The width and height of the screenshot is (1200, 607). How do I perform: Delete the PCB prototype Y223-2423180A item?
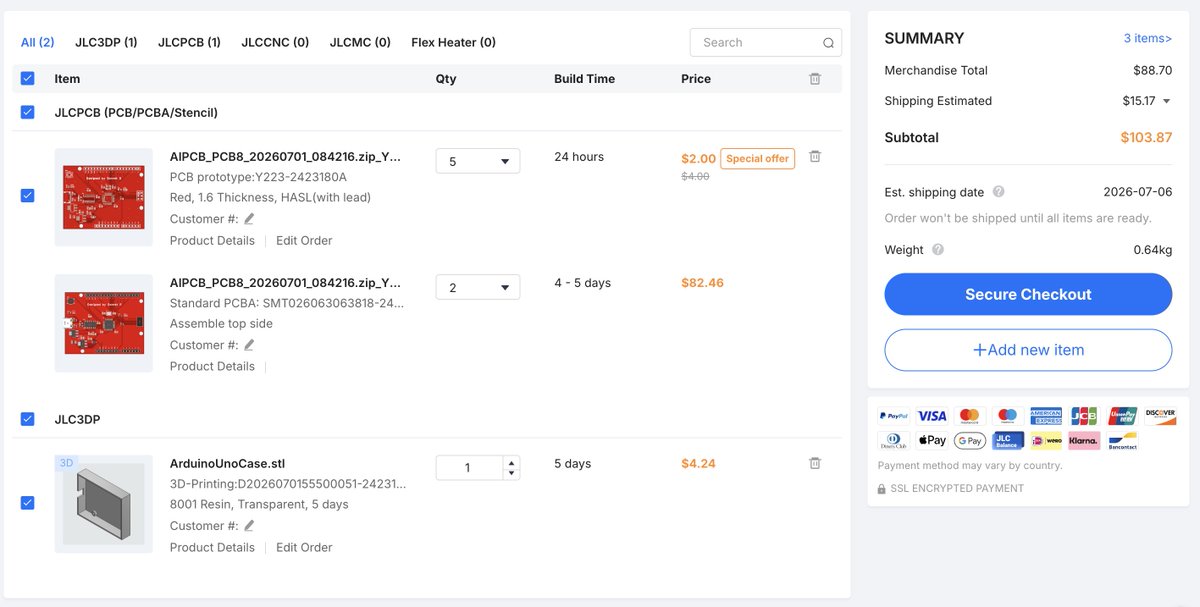point(815,156)
